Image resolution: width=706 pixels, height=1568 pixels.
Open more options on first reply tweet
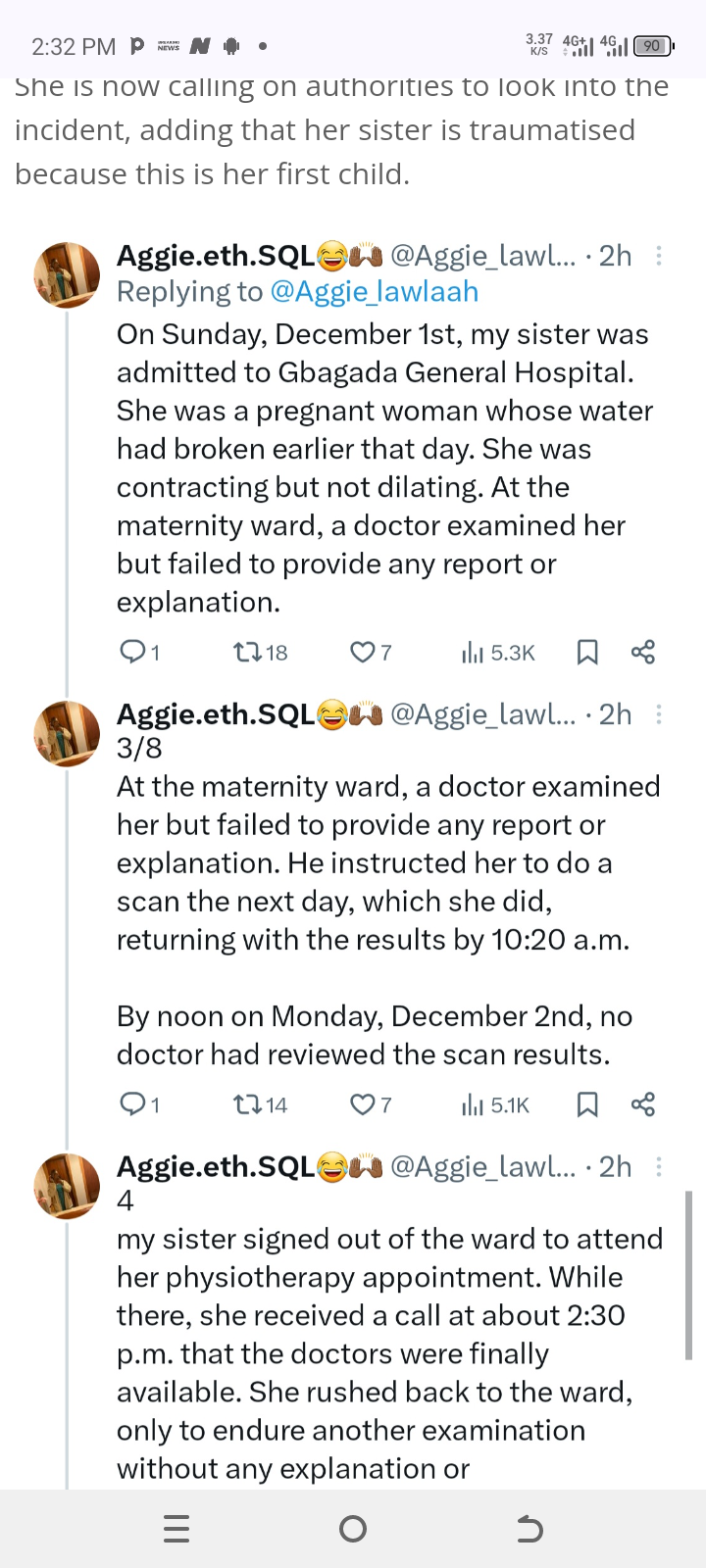pyautogui.click(x=659, y=256)
